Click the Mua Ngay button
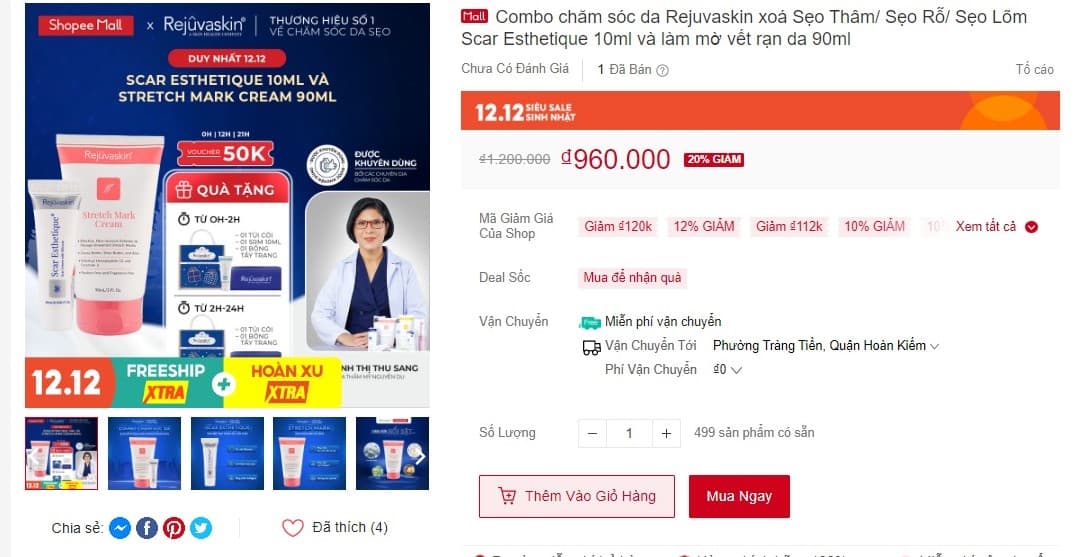1086x557 pixels. point(739,496)
